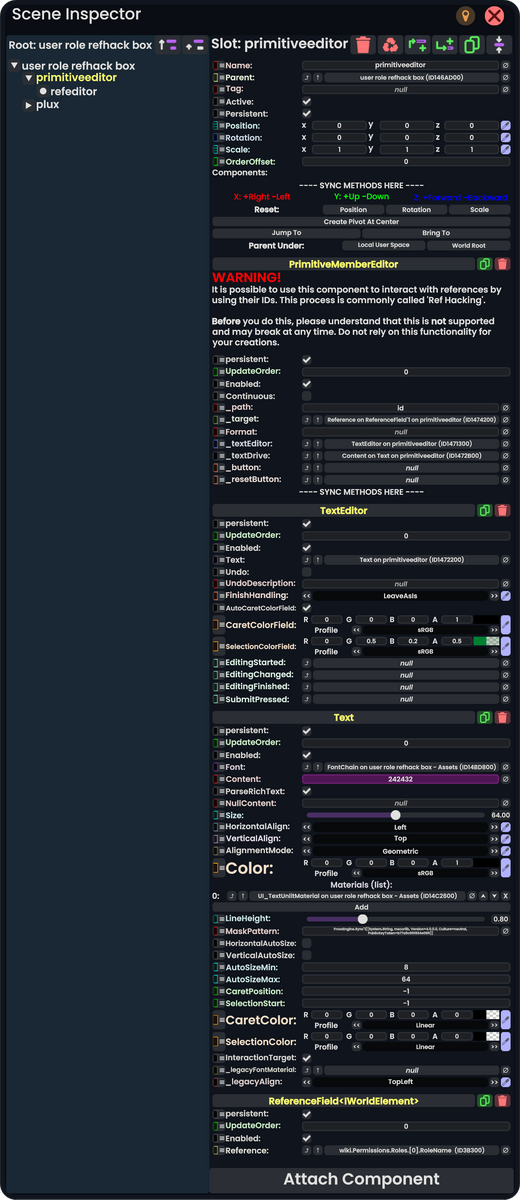Click the purple pencil icon for Position

506,125
